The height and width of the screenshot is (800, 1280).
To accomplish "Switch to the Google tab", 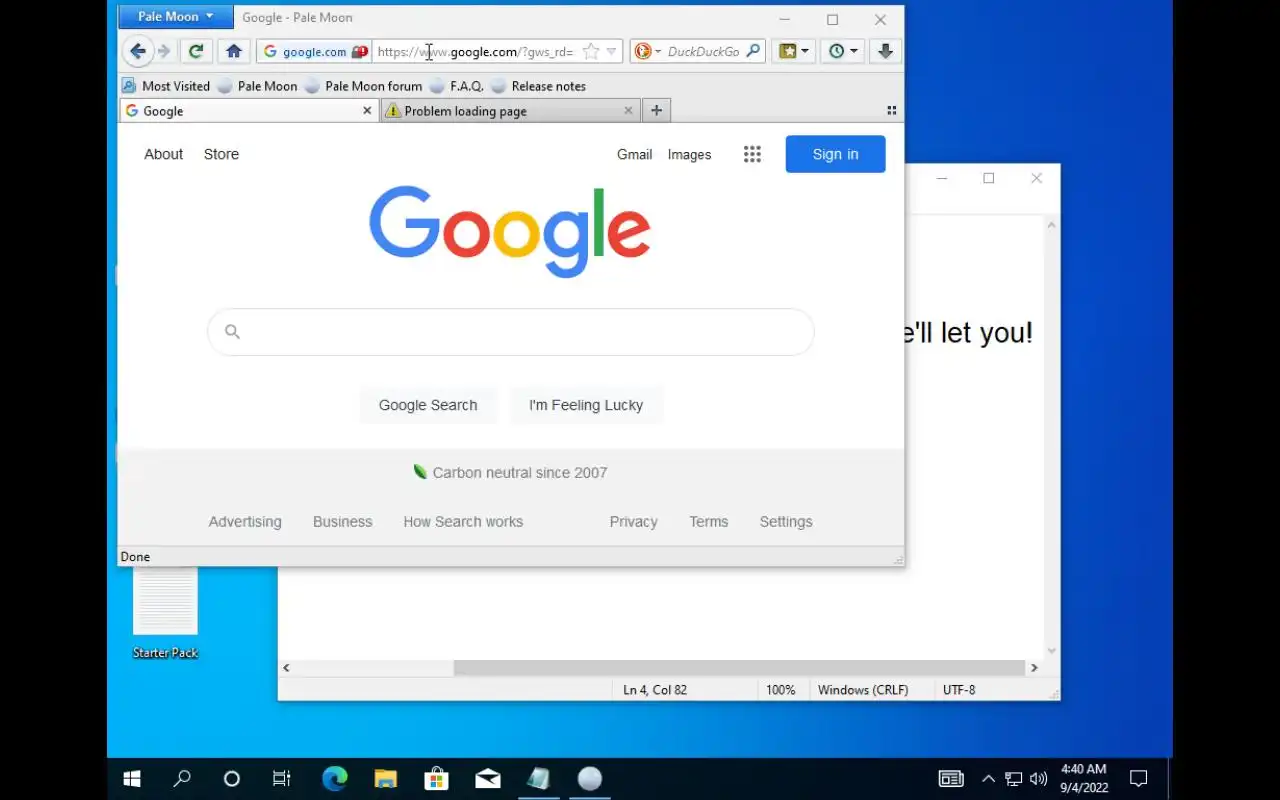I will (x=248, y=111).
